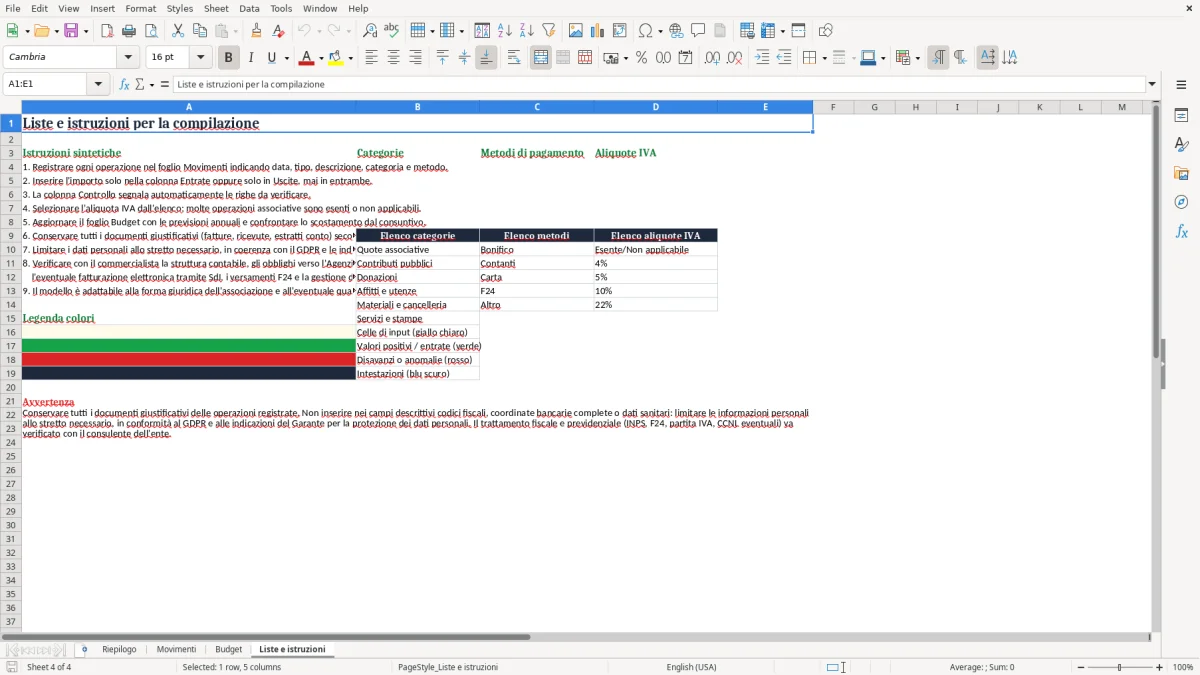
Task: Open the sidebar Navigator panel
Action: click(1181, 202)
